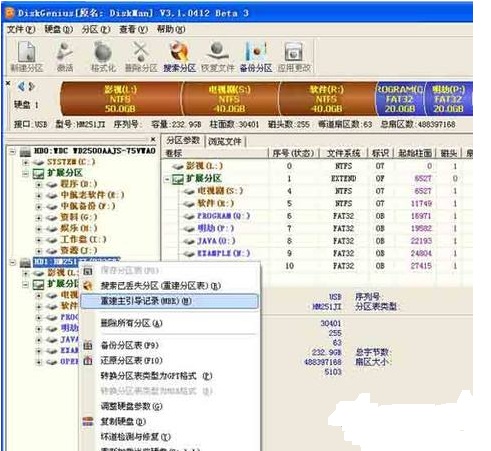The height and width of the screenshot is (451, 491).
Task: Select the (P:) FAT32 20.0GB block in disk map
Action: coord(449,99)
